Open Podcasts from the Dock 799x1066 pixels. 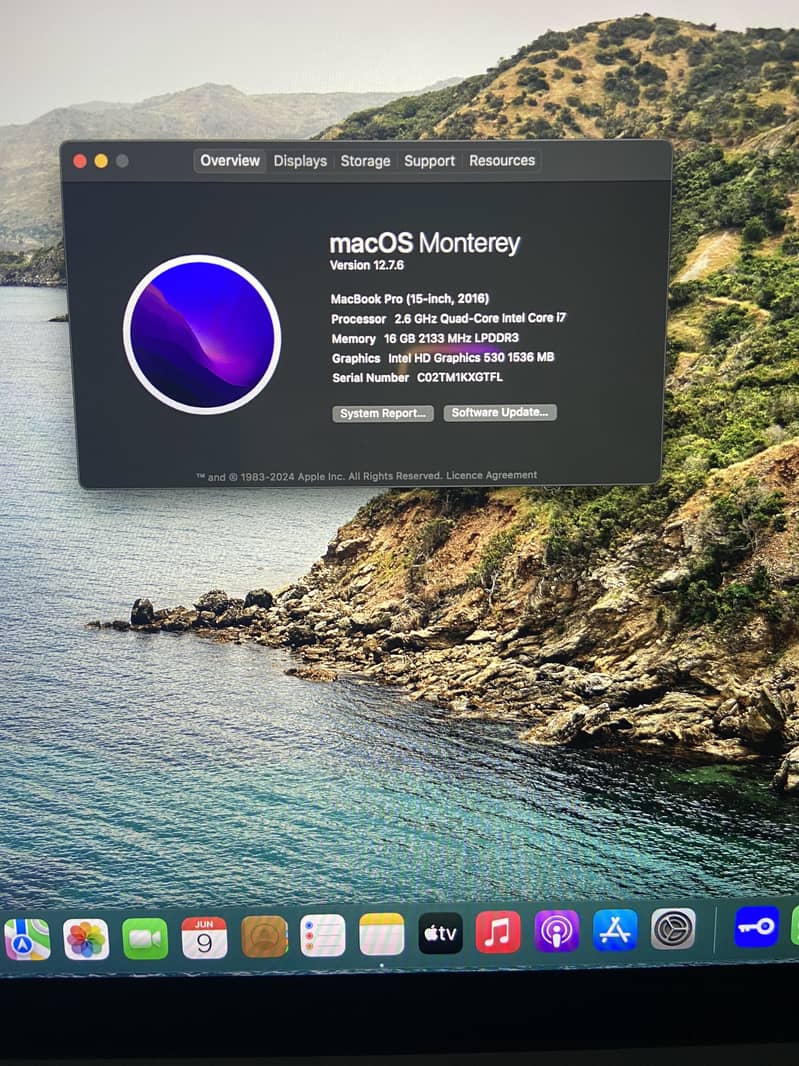click(x=557, y=931)
